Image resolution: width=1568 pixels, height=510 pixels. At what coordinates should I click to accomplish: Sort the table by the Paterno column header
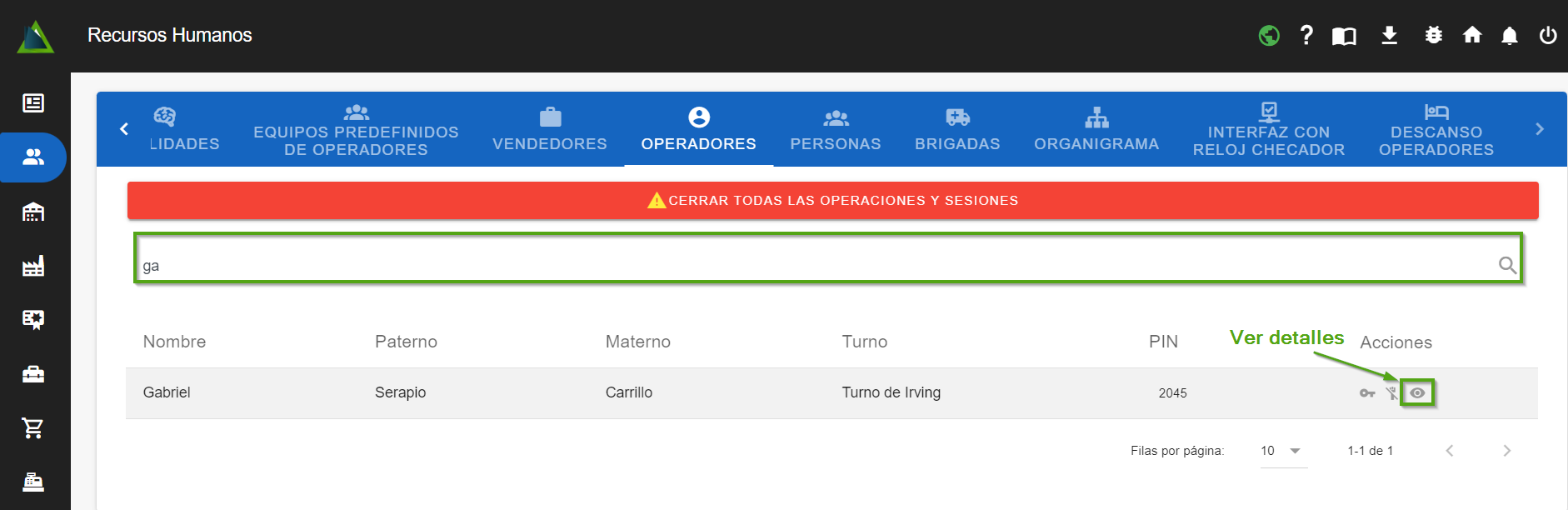406,342
